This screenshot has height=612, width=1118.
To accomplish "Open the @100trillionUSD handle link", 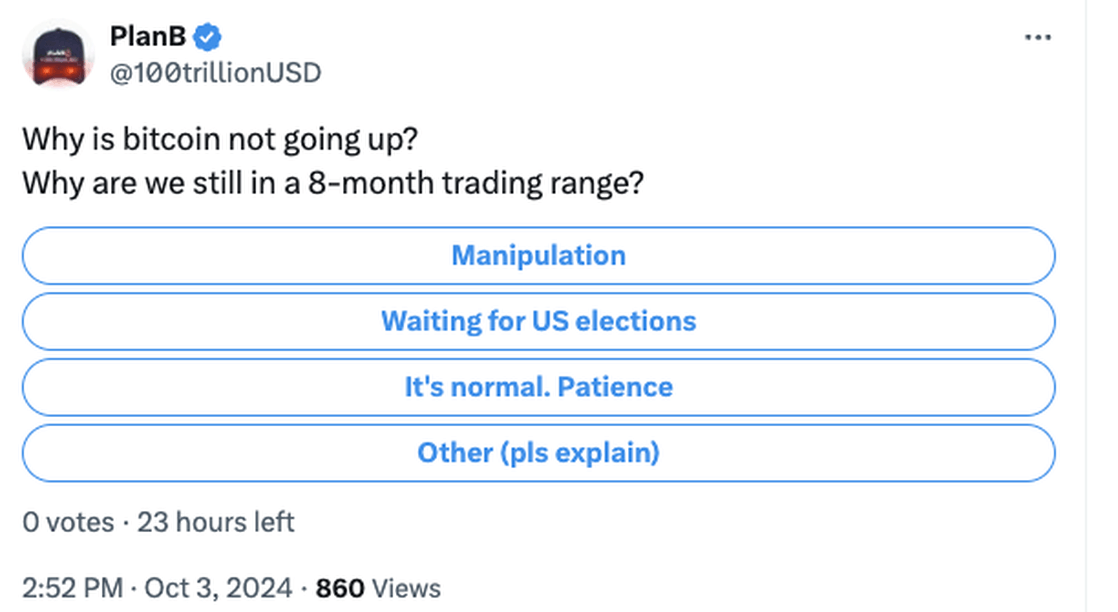I will click(x=215, y=73).
